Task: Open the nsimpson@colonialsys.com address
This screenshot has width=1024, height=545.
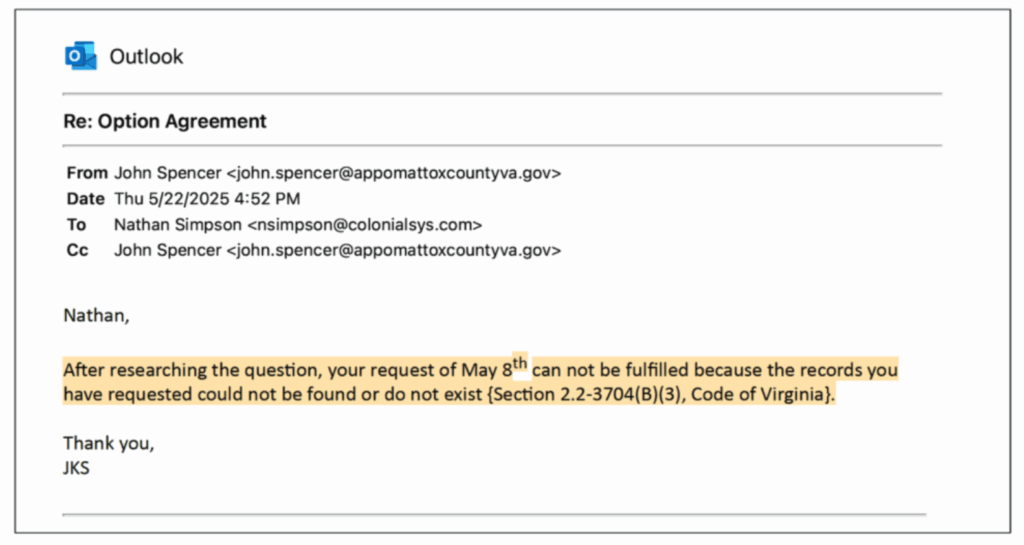Action: pos(364,225)
